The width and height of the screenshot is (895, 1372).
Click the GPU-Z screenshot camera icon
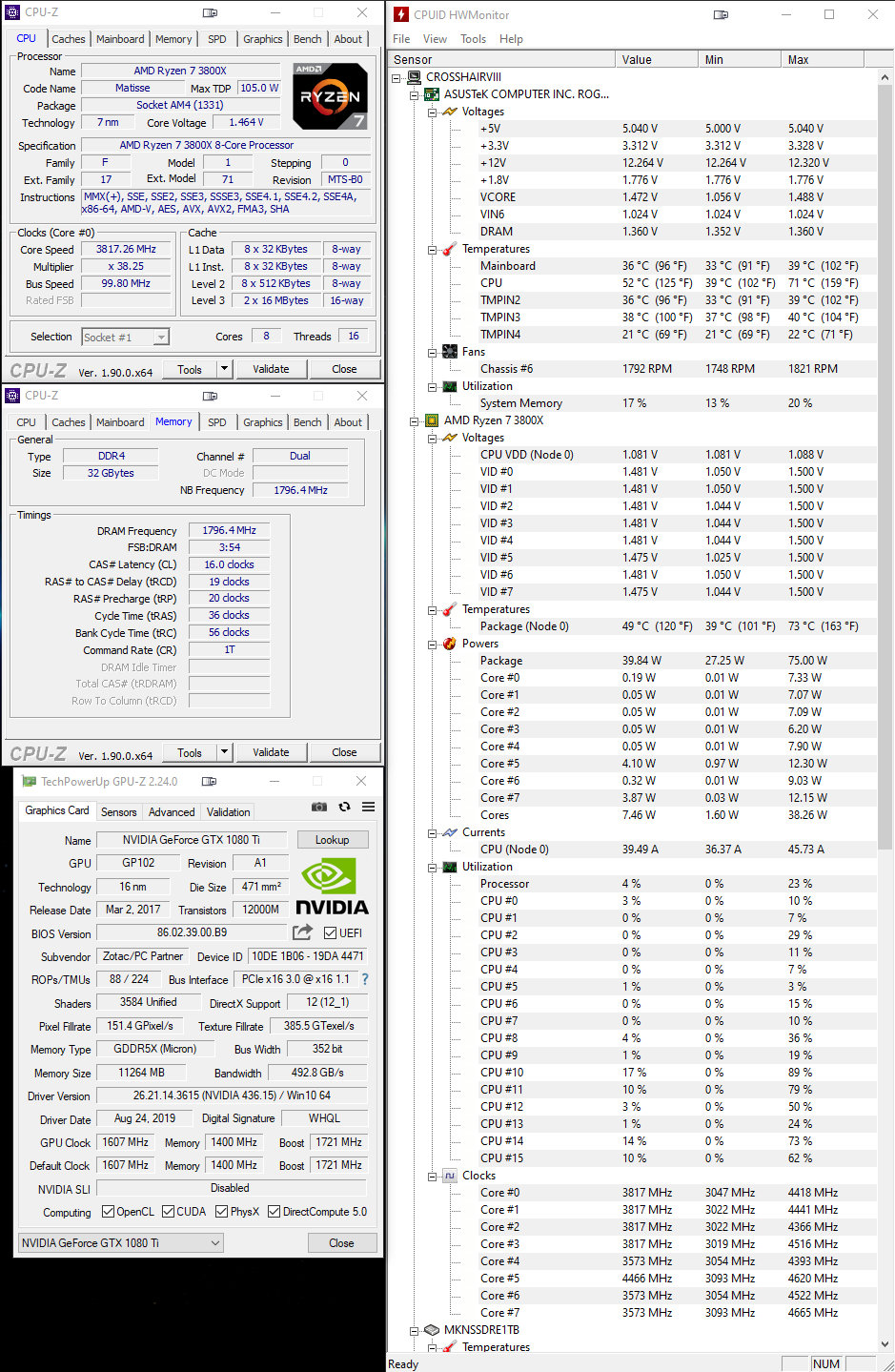(x=319, y=807)
